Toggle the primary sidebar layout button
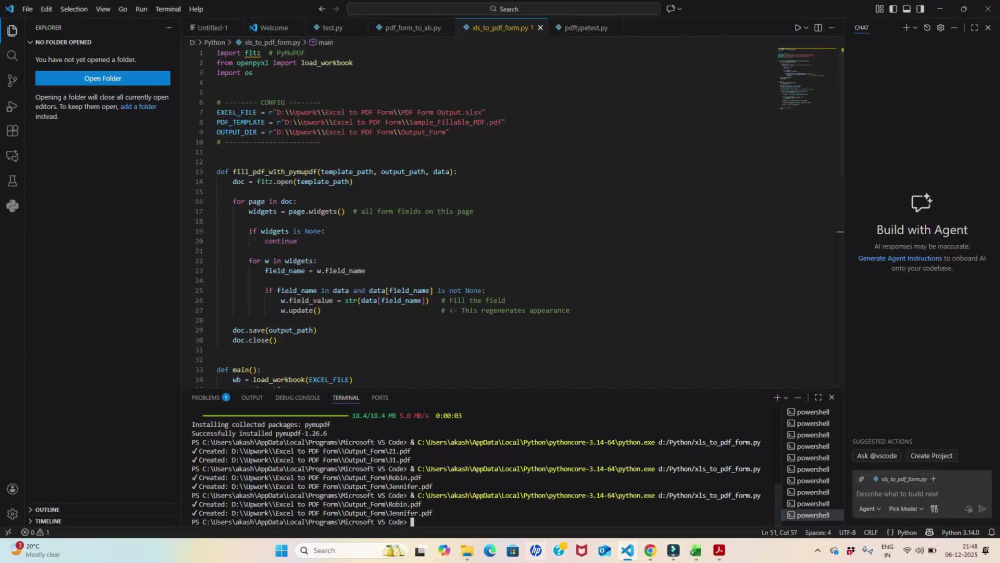Screen dimensions: 1000x563 tap(893, 9)
